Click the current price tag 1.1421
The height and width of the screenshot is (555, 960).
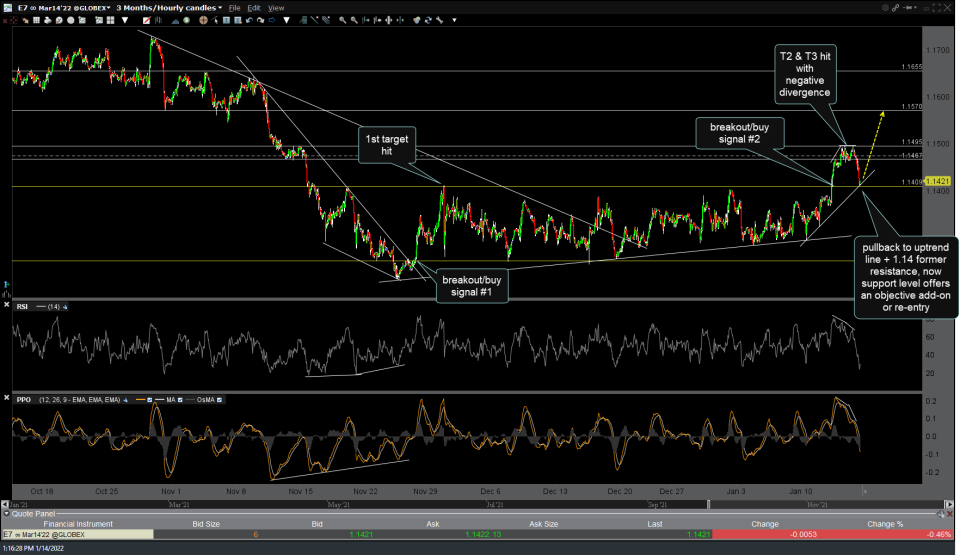point(938,181)
